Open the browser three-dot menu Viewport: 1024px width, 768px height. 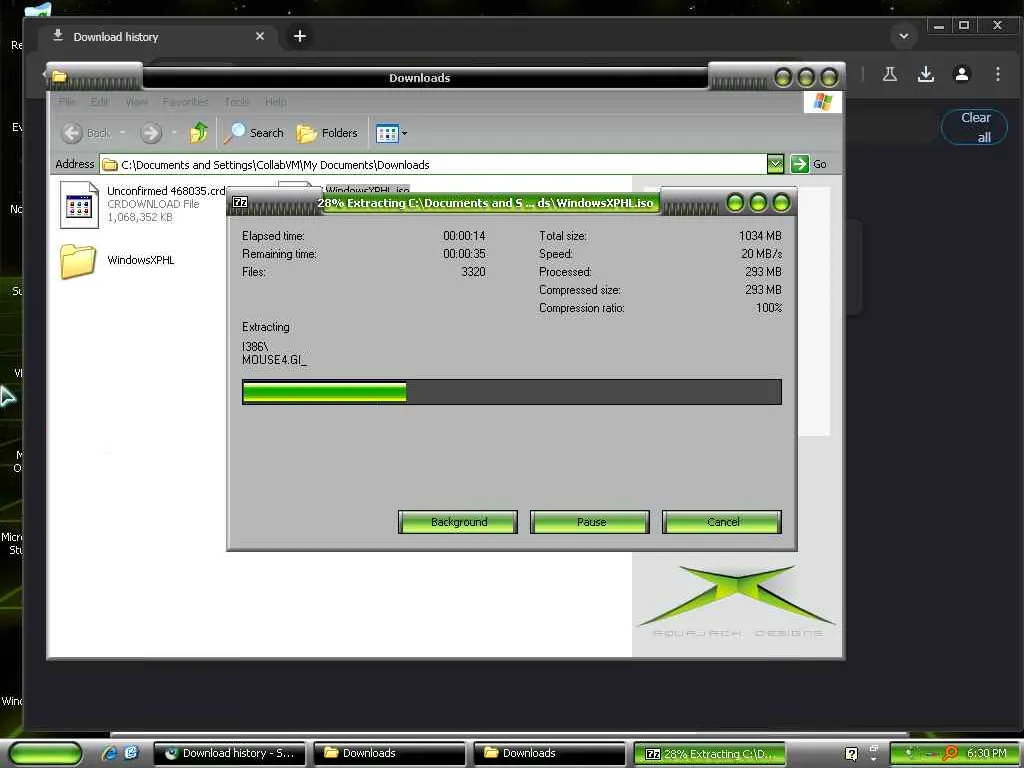coord(998,74)
